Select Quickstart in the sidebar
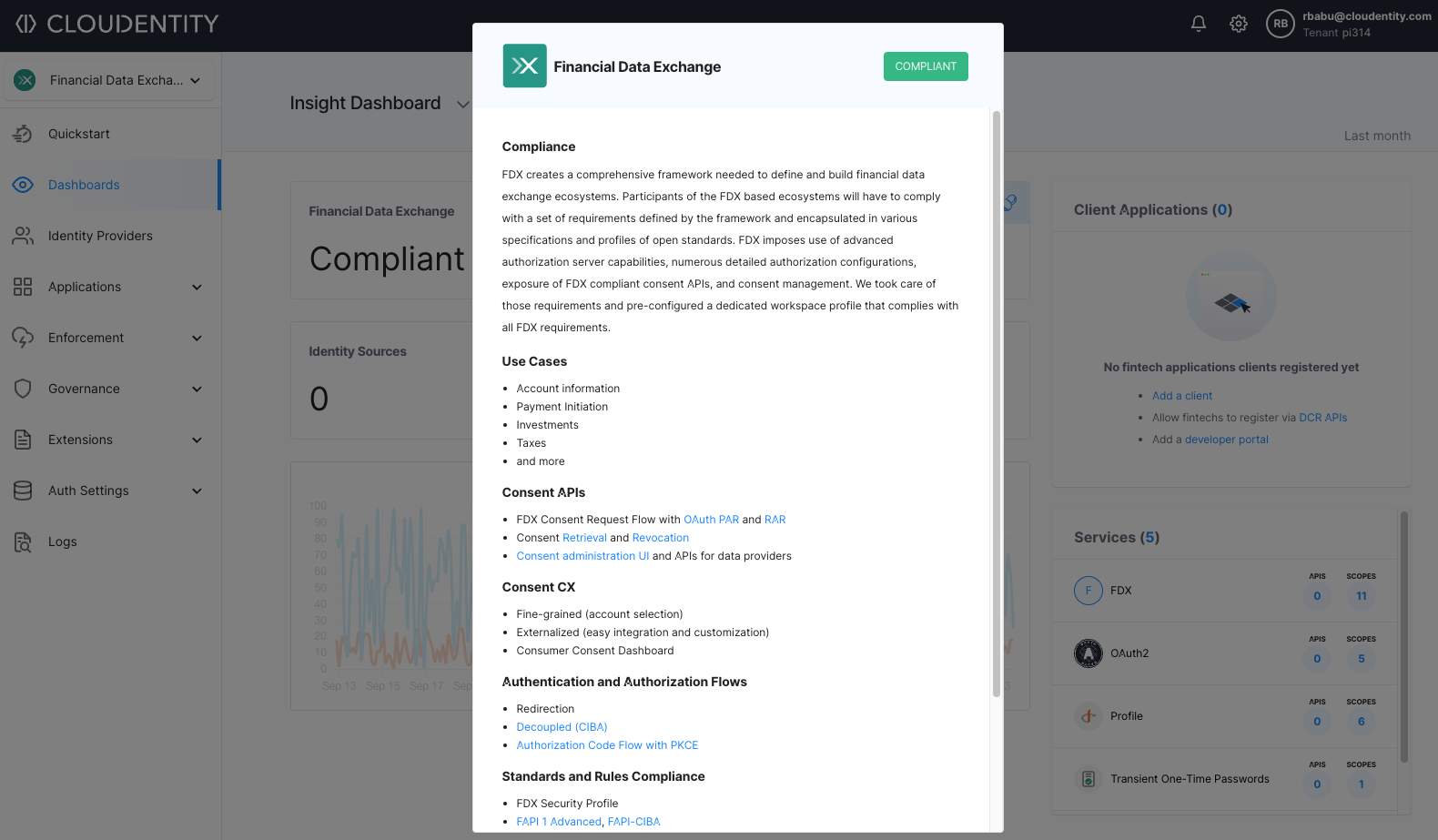This screenshot has width=1438, height=840. (109, 134)
